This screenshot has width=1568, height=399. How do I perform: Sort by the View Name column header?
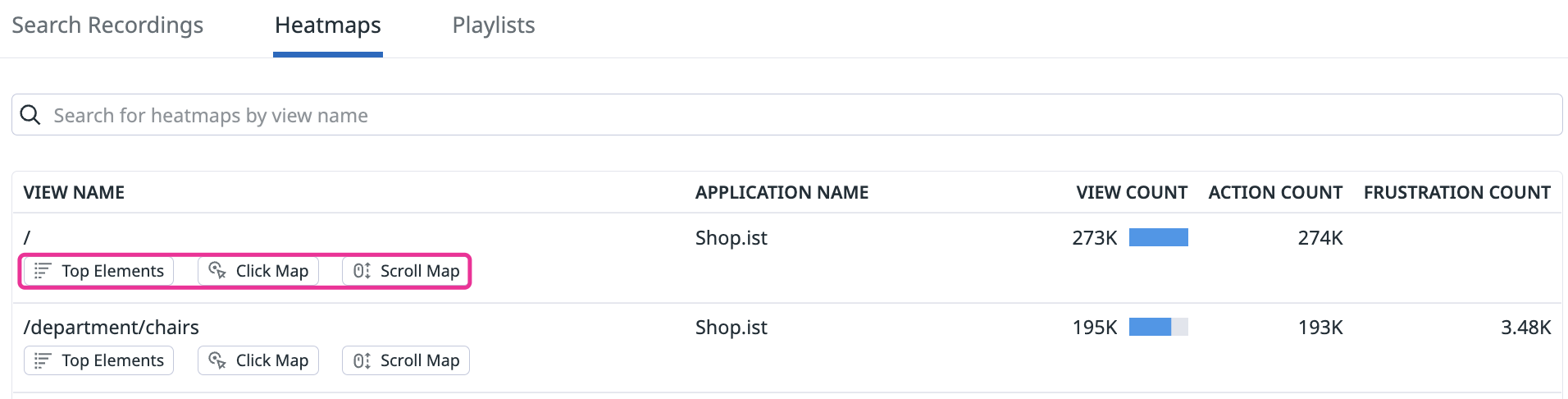74,193
